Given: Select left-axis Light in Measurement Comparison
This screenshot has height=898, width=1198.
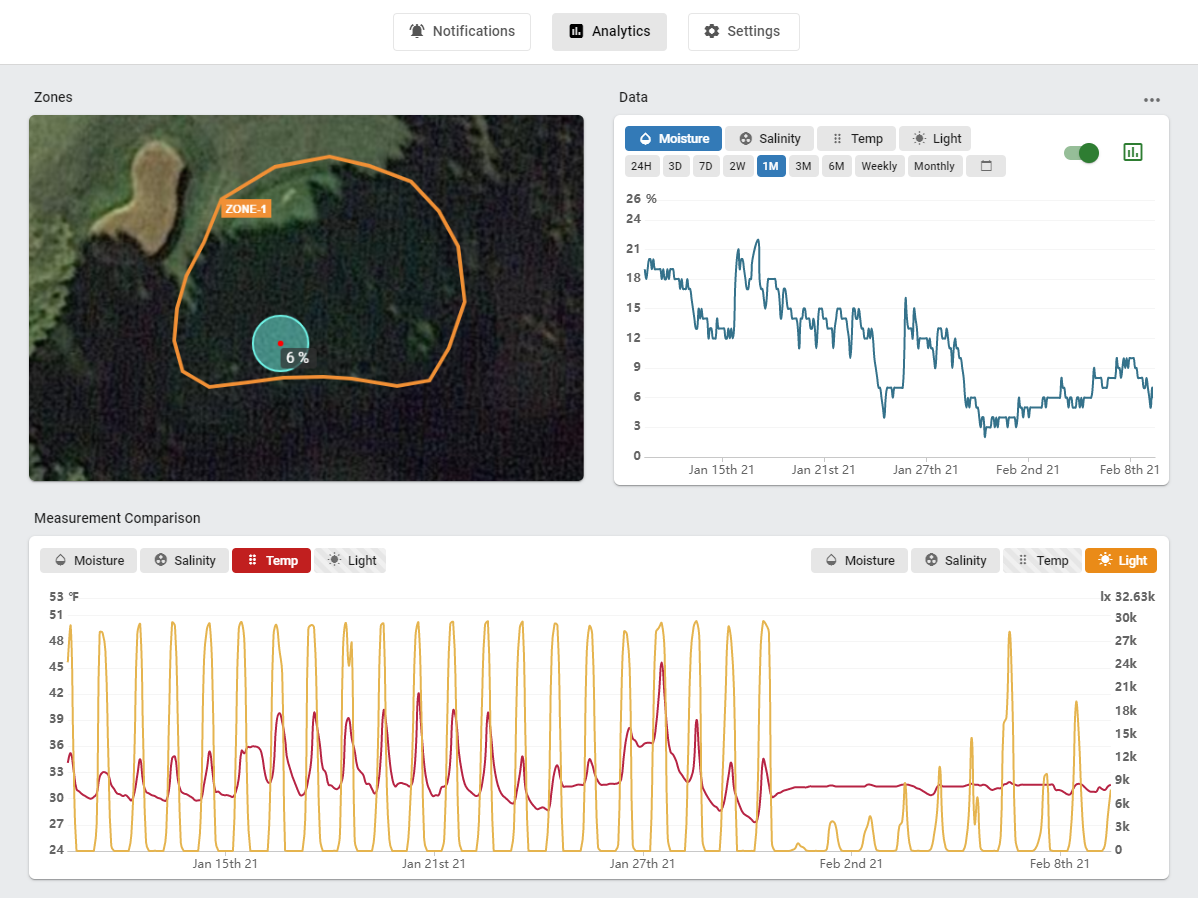Looking at the screenshot, I should (351, 560).
